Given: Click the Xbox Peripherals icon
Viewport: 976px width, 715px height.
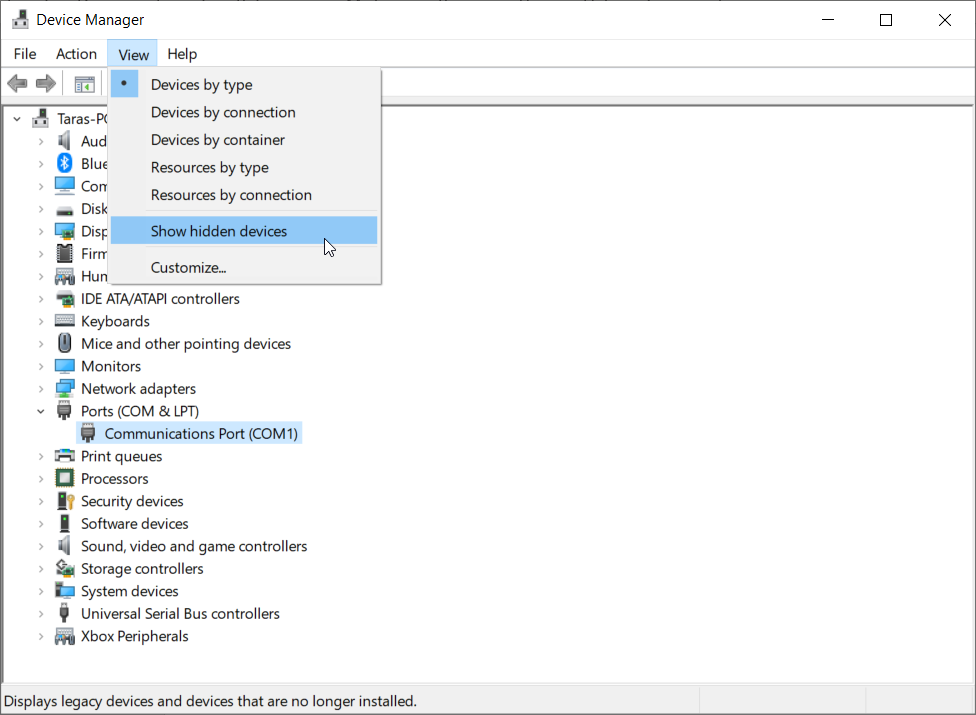Looking at the screenshot, I should pyautogui.click(x=65, y=636).
